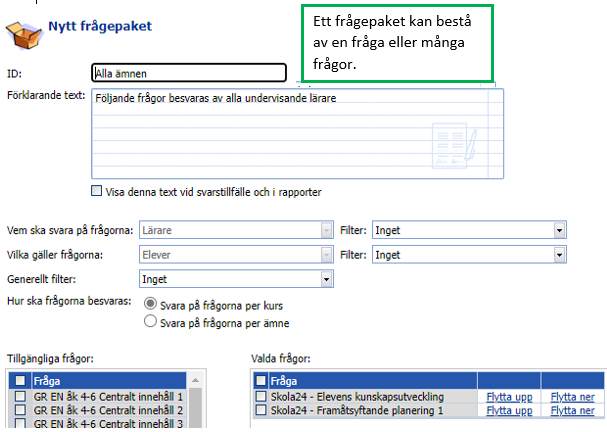This screenshot has width=607, height=432.
Task: Click Flytta ner for Elevens kunskapsutveckling
Action: coord(572,397)
